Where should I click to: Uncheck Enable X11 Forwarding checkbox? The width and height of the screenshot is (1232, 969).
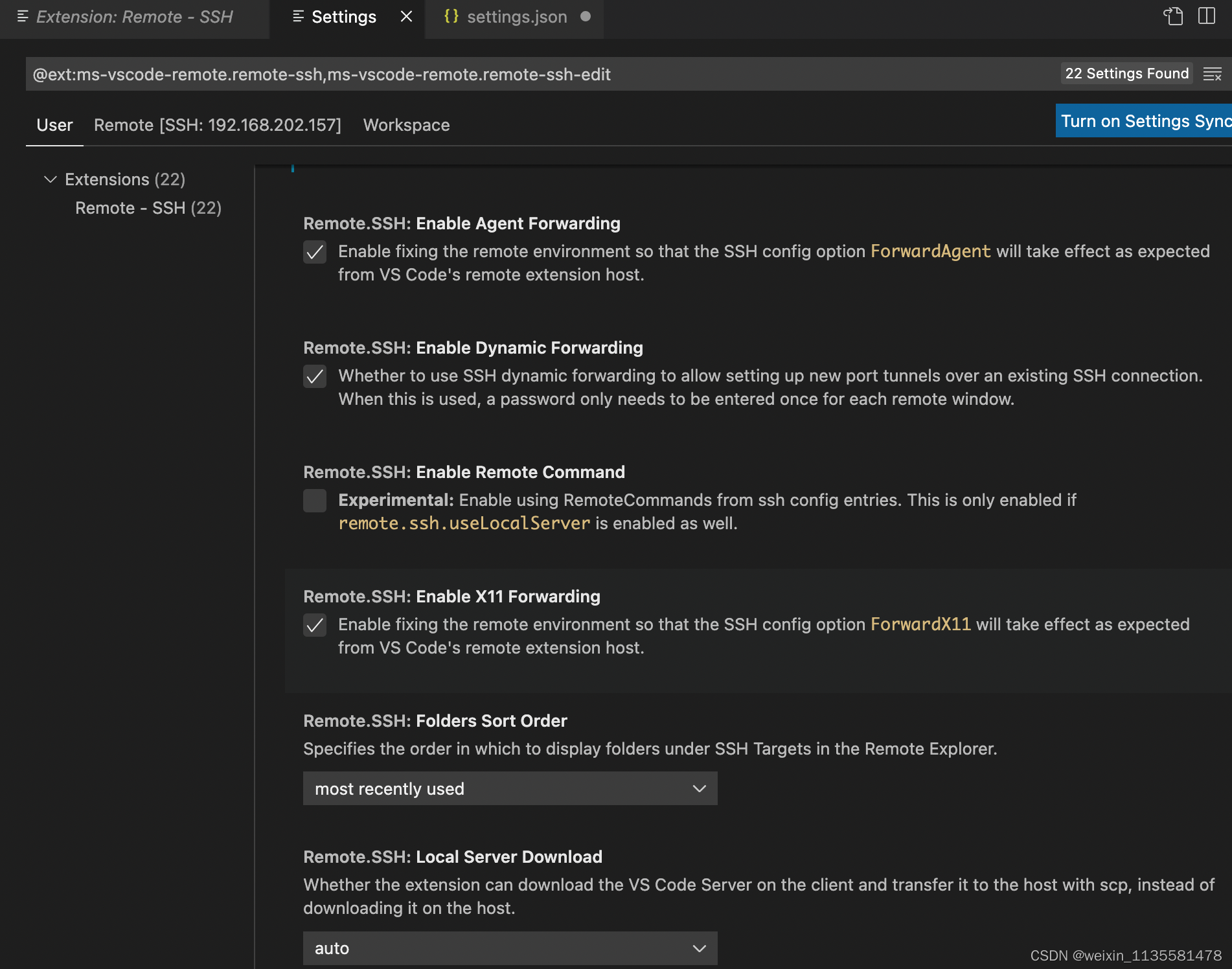click(315, 625)
